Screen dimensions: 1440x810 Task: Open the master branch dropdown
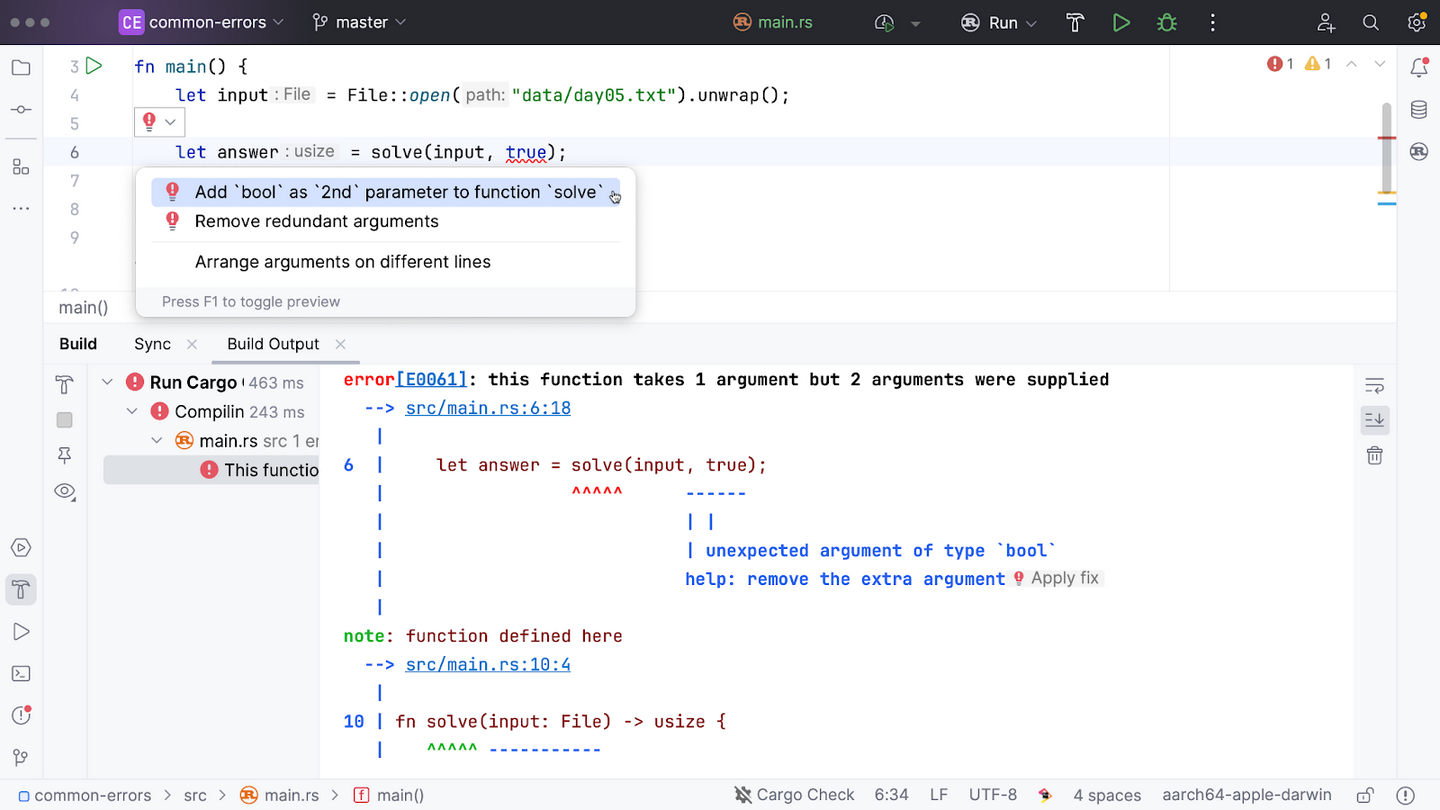[359, 22]
